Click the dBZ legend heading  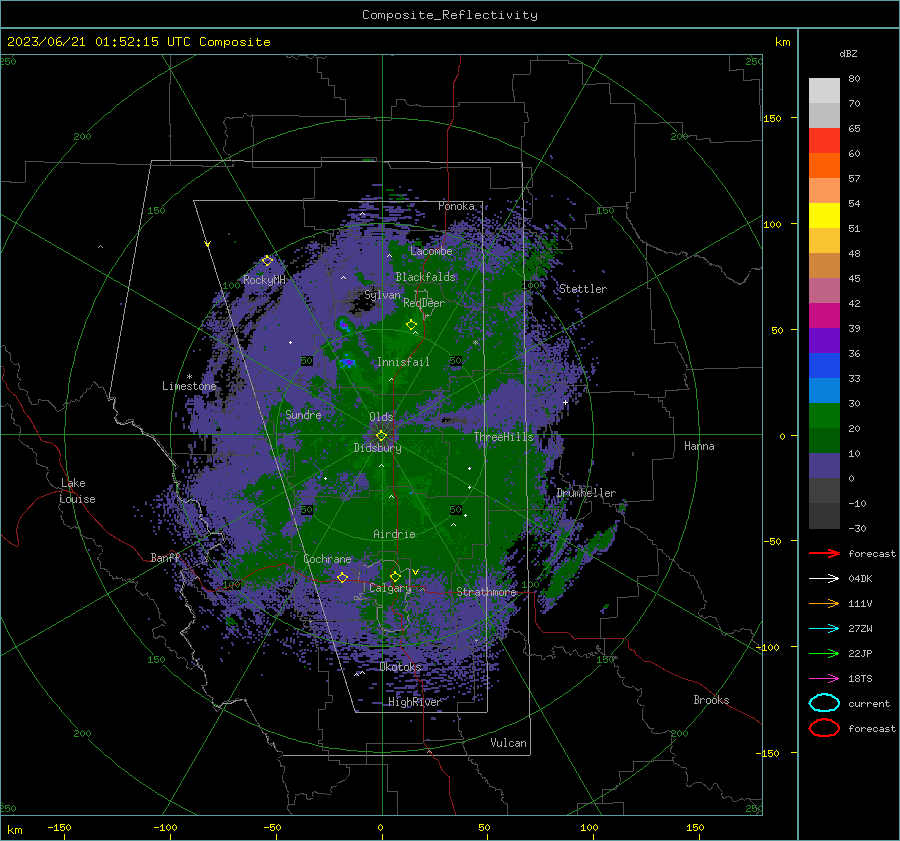848,53
